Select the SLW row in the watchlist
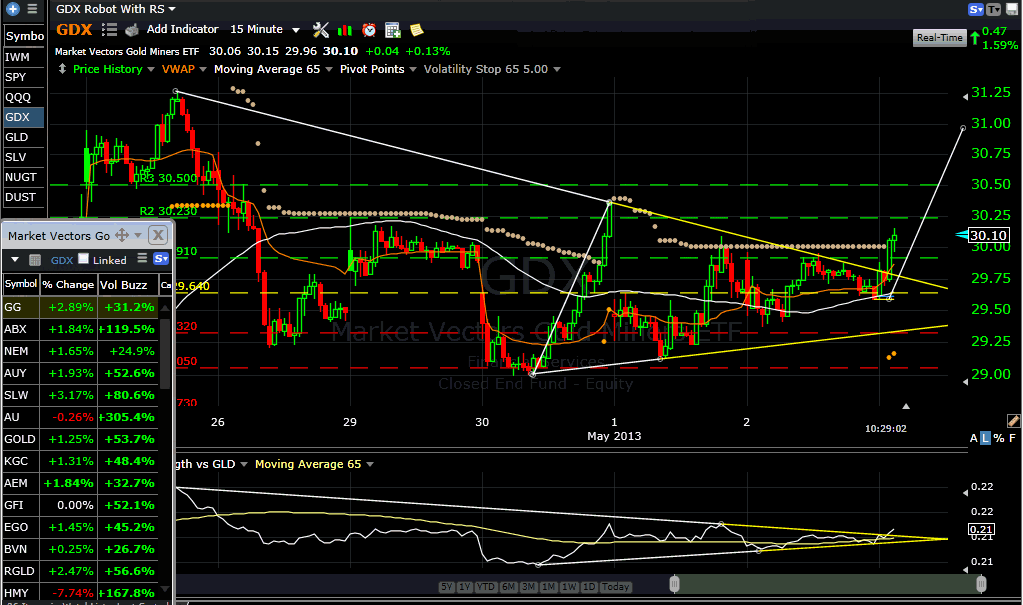This screenshot has width=1023, height=605. point(80,395)
